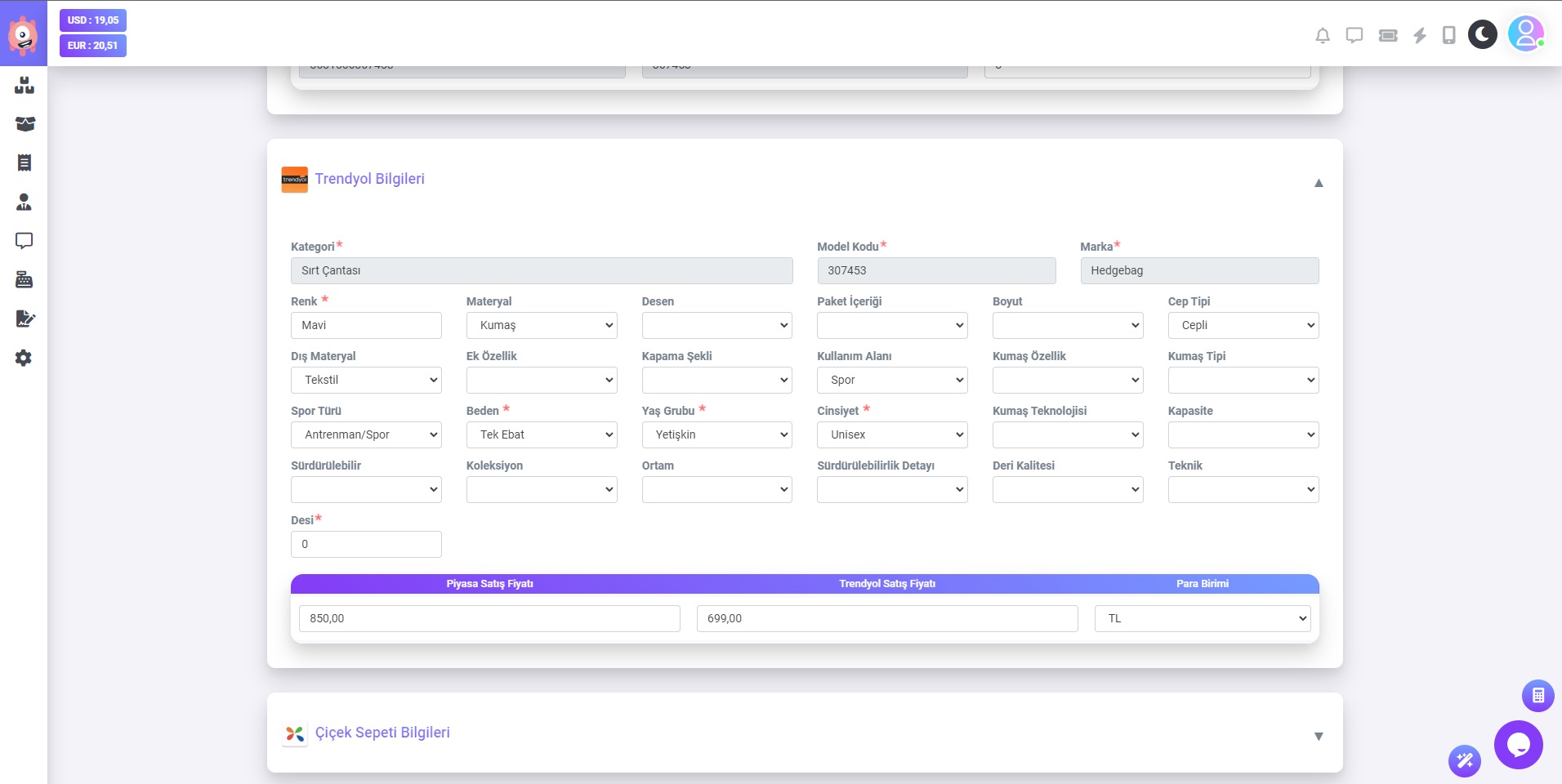Screen dimensions: 1562x784
Task: Toggle dark mode moon button
Action: coord(1482,34)
